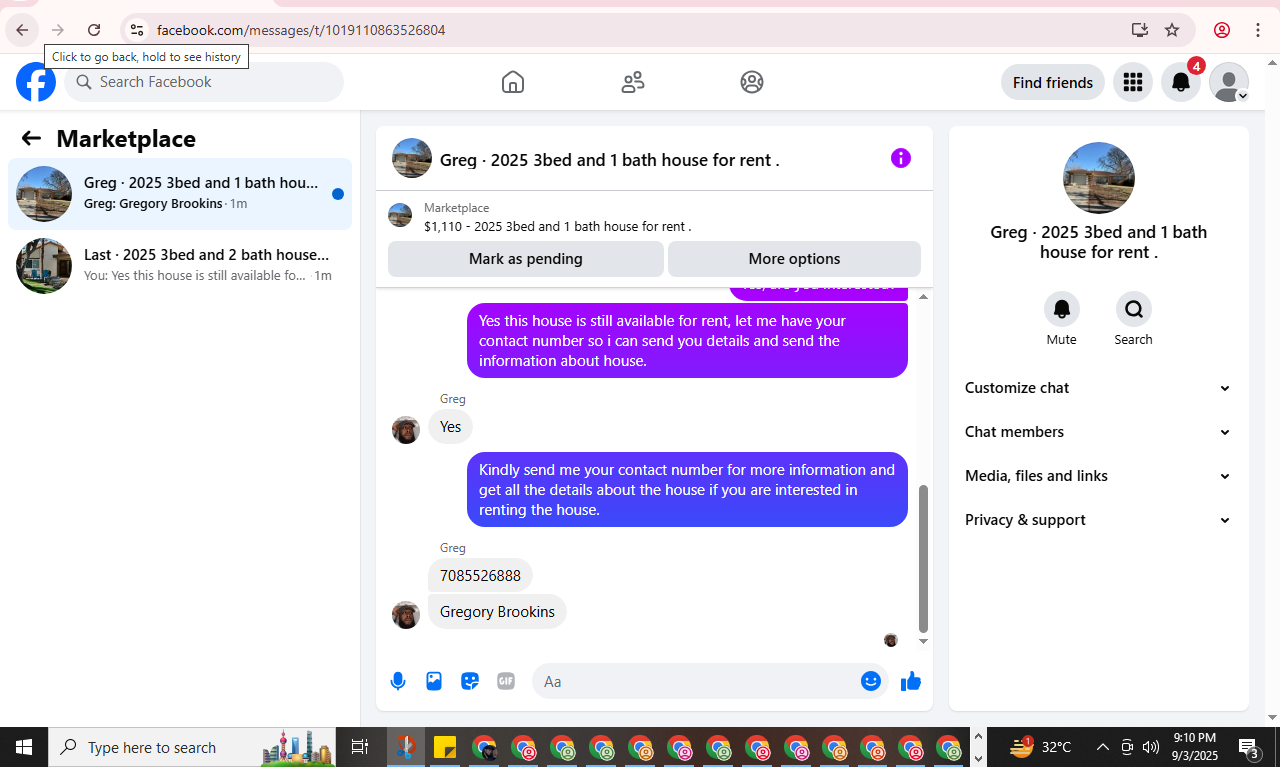Click Greg's avatar beside the Yes message
This screenshot has height=767, width=1280.
coord(406,430)
